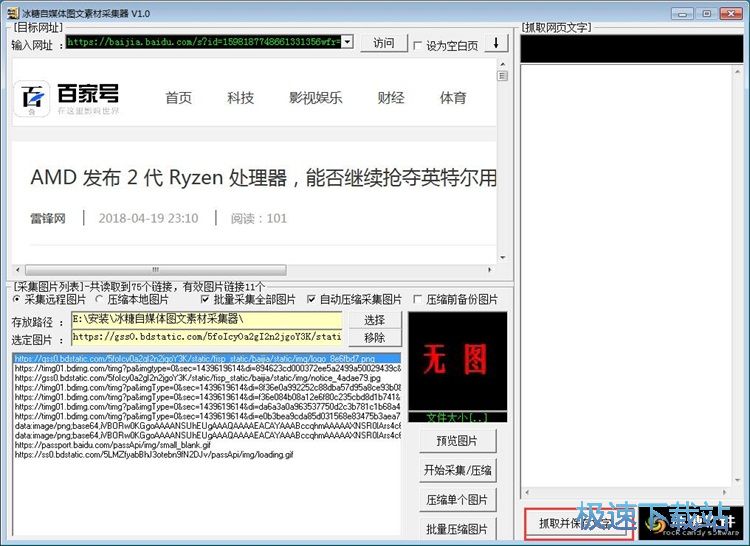Select the 采集远程图片 radio button

[x=17, y=299]
